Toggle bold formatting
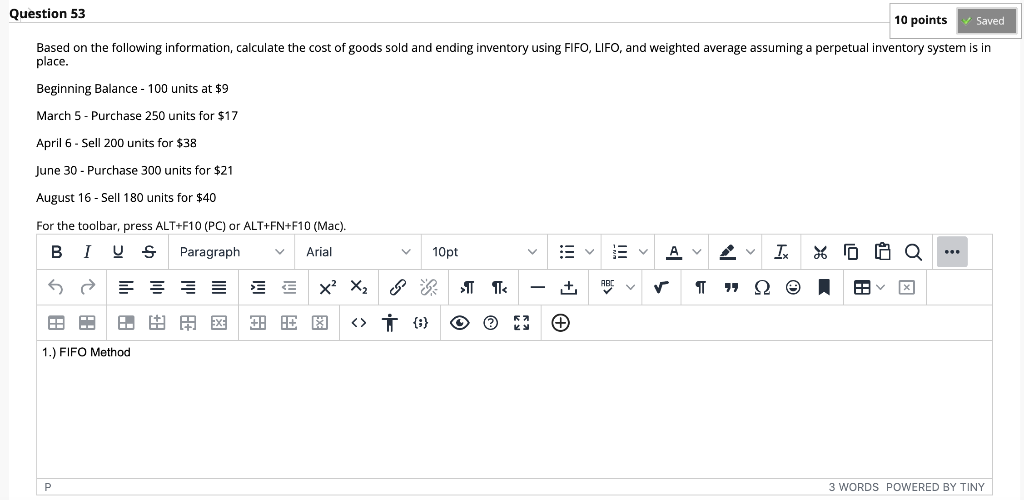The width and height of the screenshot is (1024, 500). 57,252
